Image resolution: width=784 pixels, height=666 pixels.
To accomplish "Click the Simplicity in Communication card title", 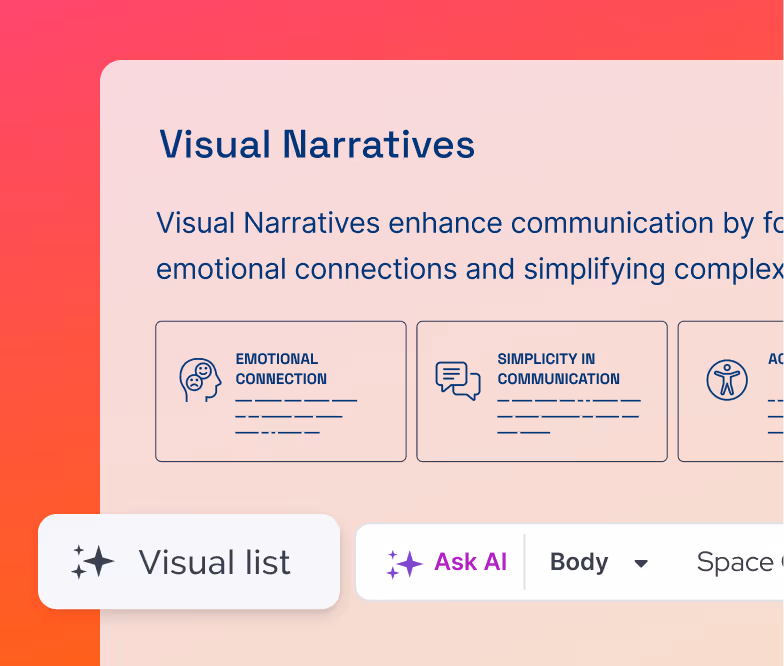I will 558,369.
